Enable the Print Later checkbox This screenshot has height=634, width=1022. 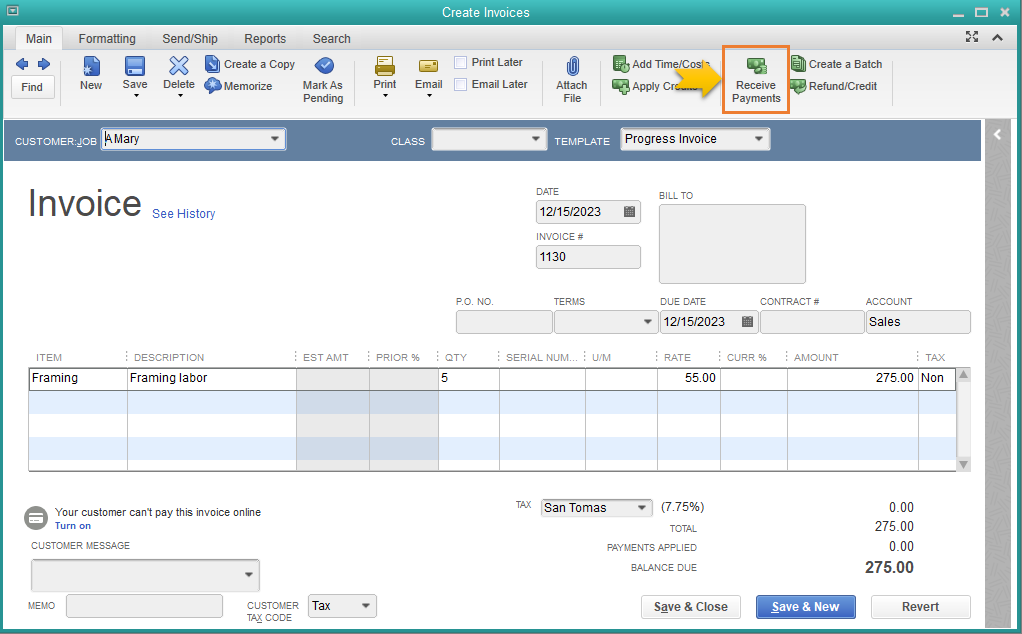(461, 62)
